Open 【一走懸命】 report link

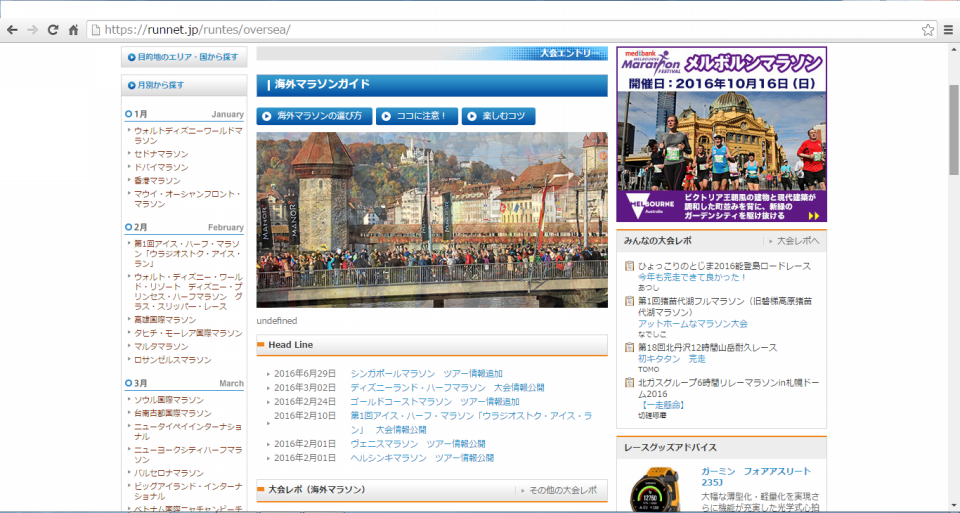662,405
